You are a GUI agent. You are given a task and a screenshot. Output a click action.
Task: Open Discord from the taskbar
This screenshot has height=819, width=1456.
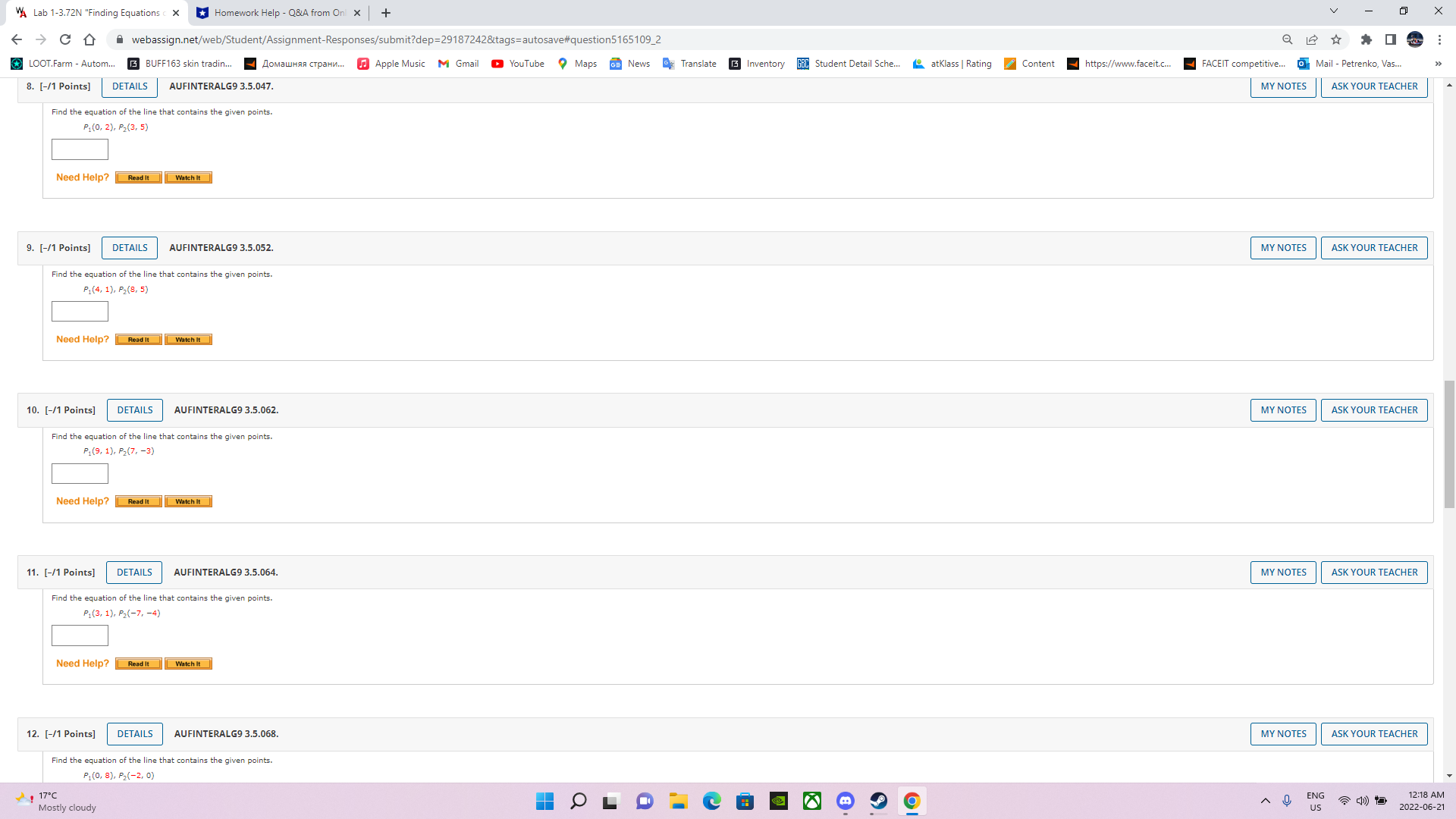point(845,801)
